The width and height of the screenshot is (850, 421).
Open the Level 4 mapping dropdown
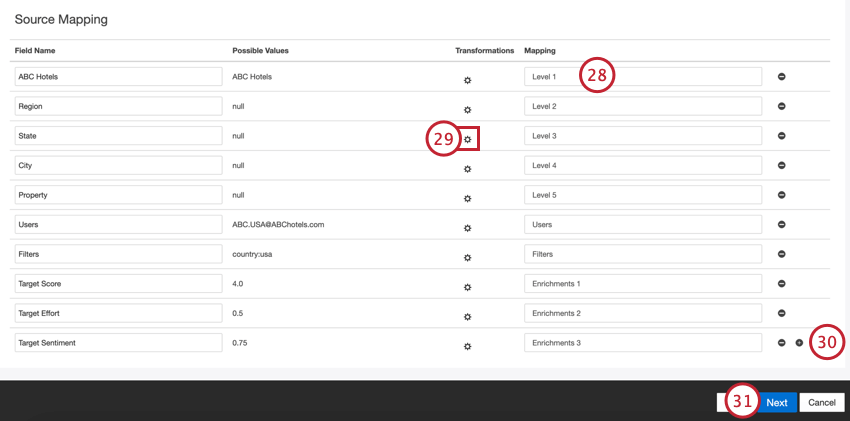643,165
